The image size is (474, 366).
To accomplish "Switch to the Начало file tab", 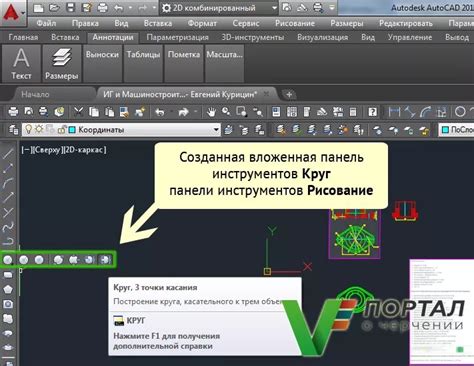I will 35,94.
